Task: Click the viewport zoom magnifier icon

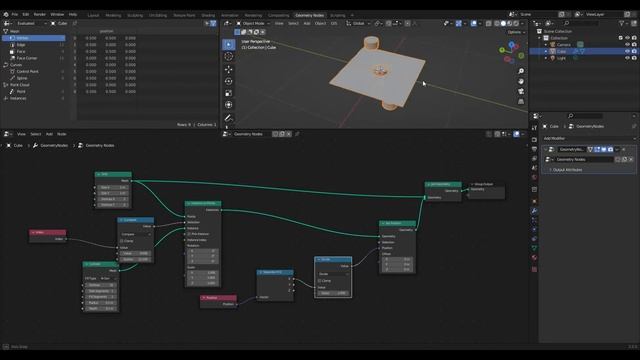Action: pos(521,71)
